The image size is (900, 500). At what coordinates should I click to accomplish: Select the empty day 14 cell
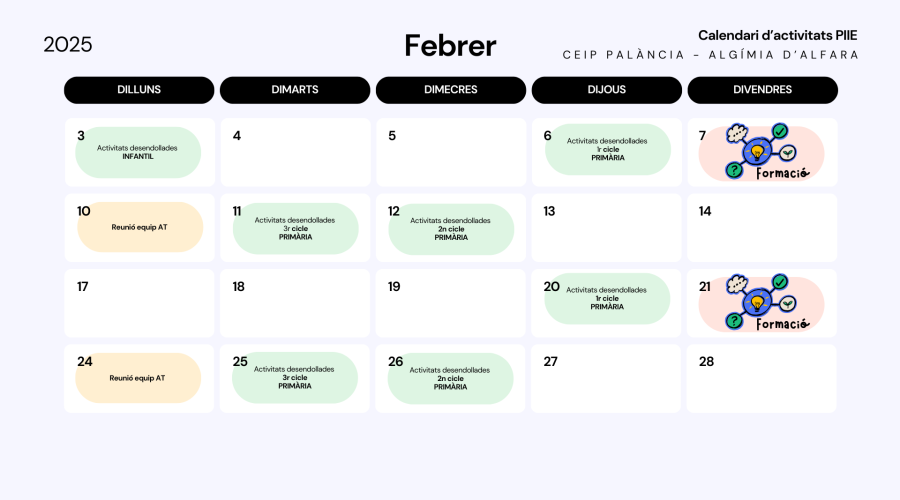click(762, 228)
